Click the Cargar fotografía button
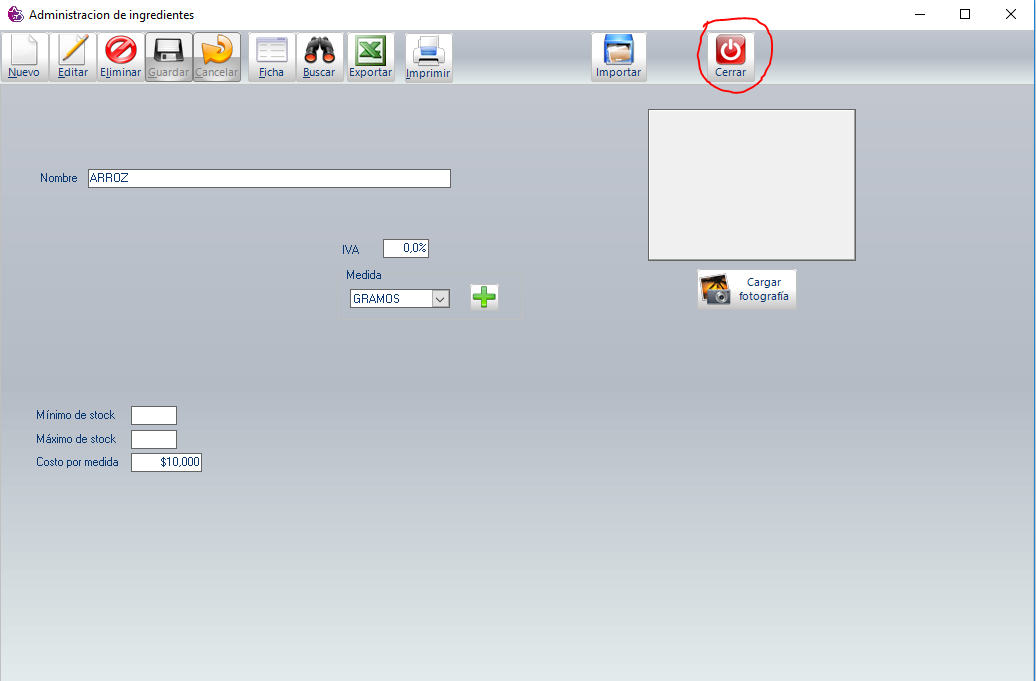The width and height of the screenshot is (1036, 681). click(747, 289)
